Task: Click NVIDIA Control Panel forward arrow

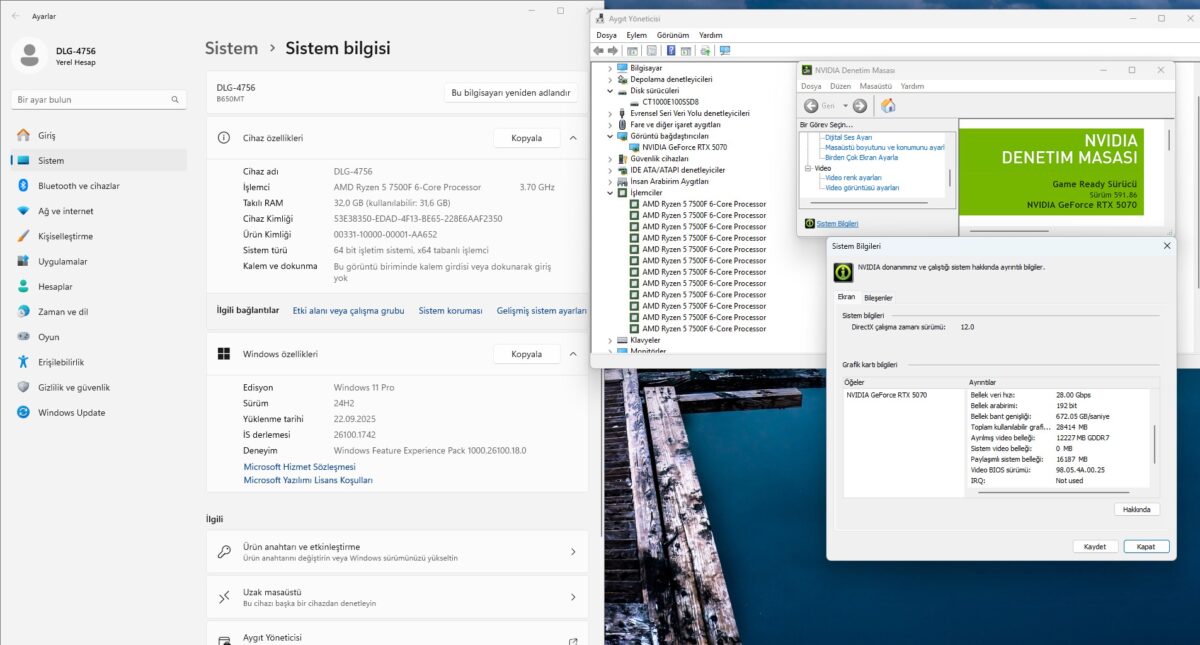Action: click(860, 106)
